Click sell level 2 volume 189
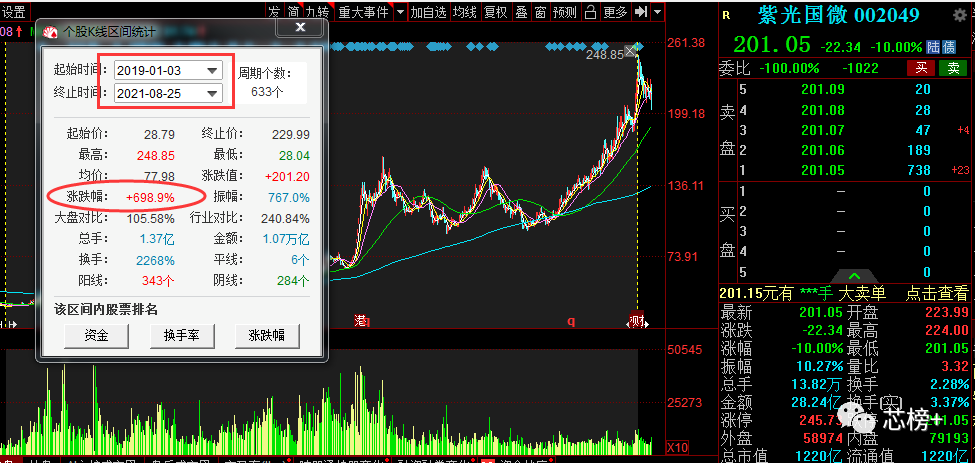 (x=918, y=150)
